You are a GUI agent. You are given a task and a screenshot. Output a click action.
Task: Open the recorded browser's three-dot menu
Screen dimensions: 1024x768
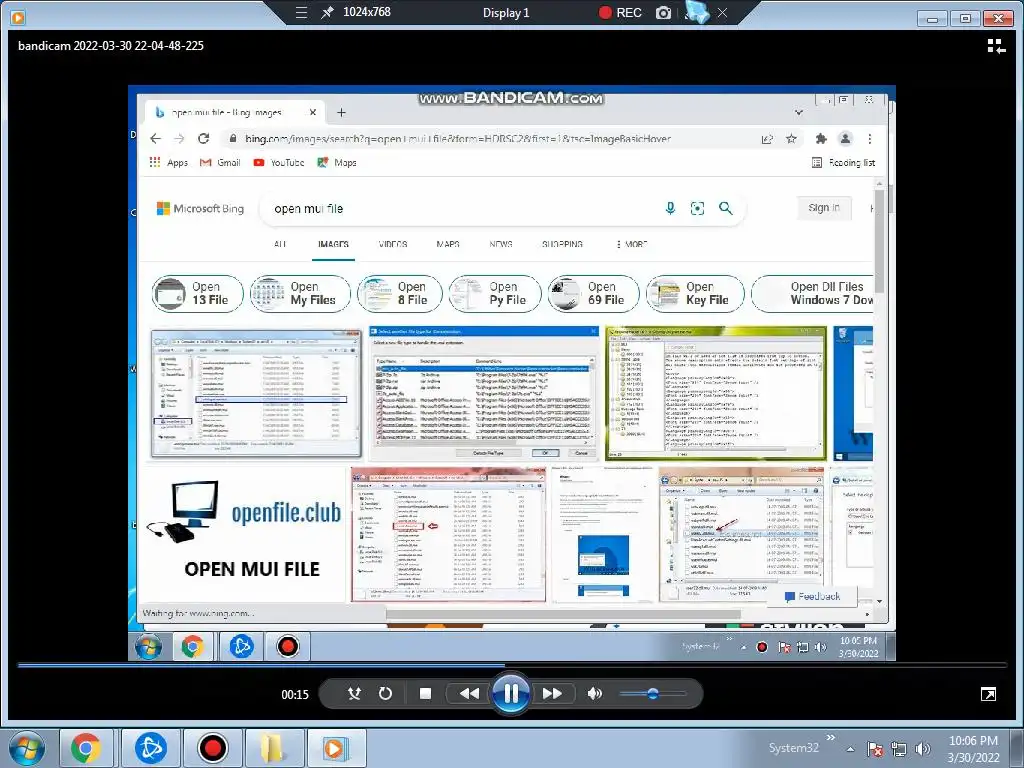870,138
